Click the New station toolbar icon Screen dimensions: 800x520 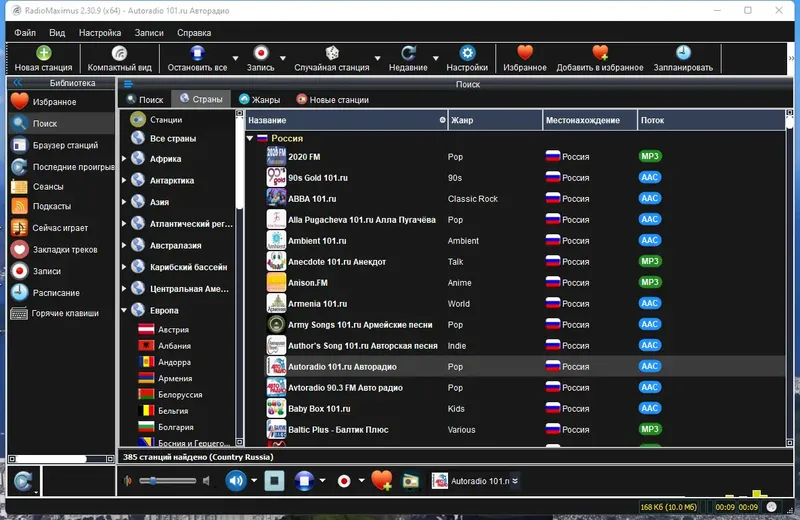(x=43, y=59)
